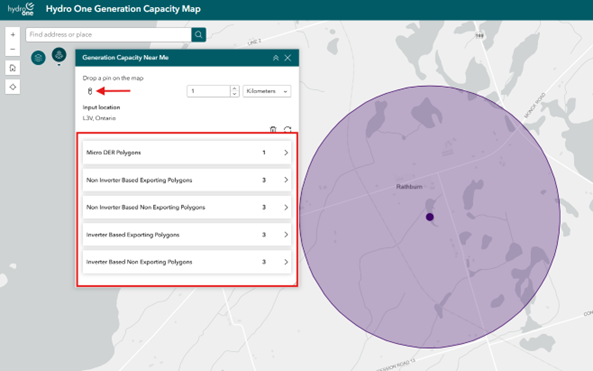Collapse the Generation Capacity panel

coord(276,58)
